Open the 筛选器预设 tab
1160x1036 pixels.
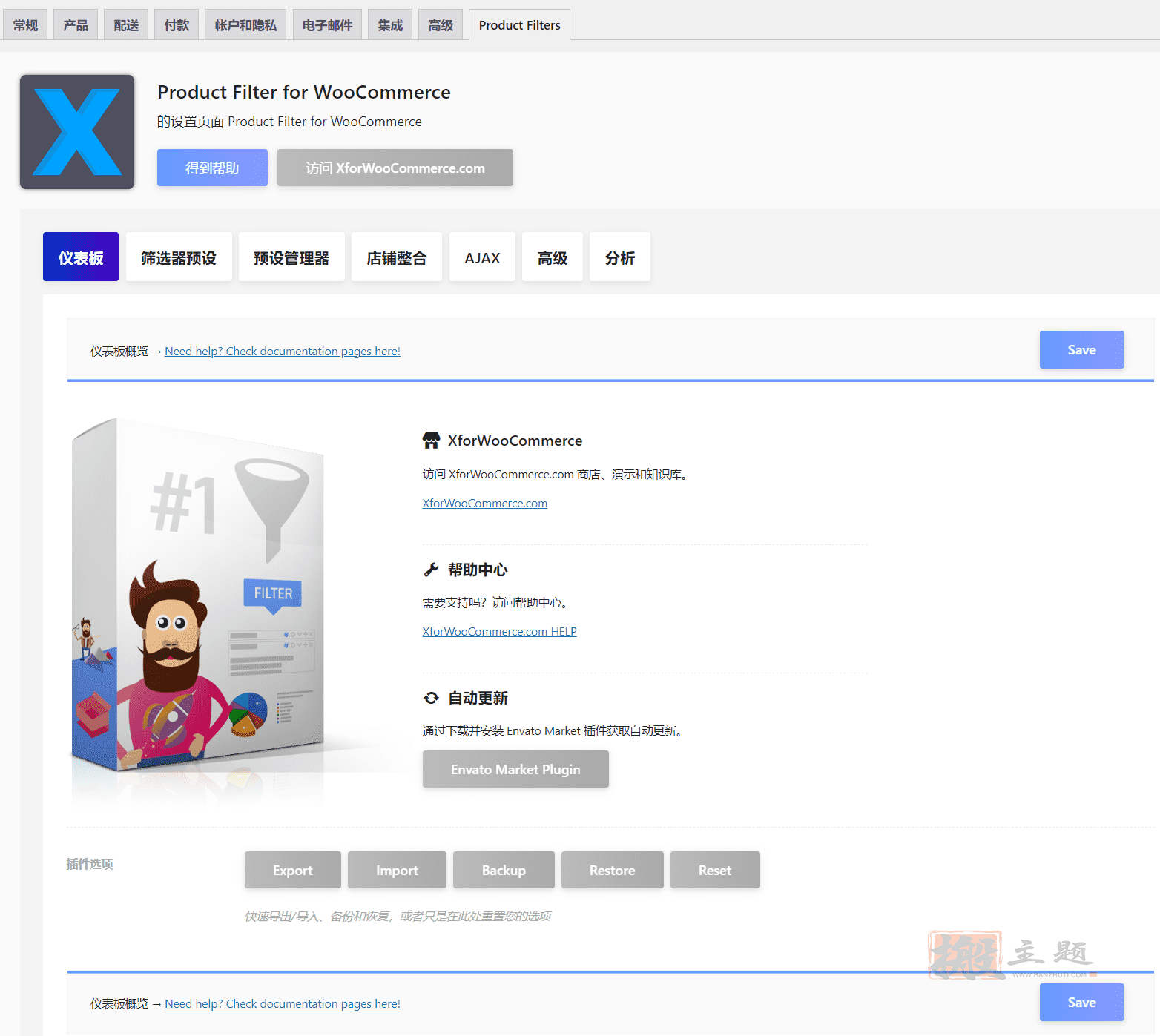tap(179, 257)
